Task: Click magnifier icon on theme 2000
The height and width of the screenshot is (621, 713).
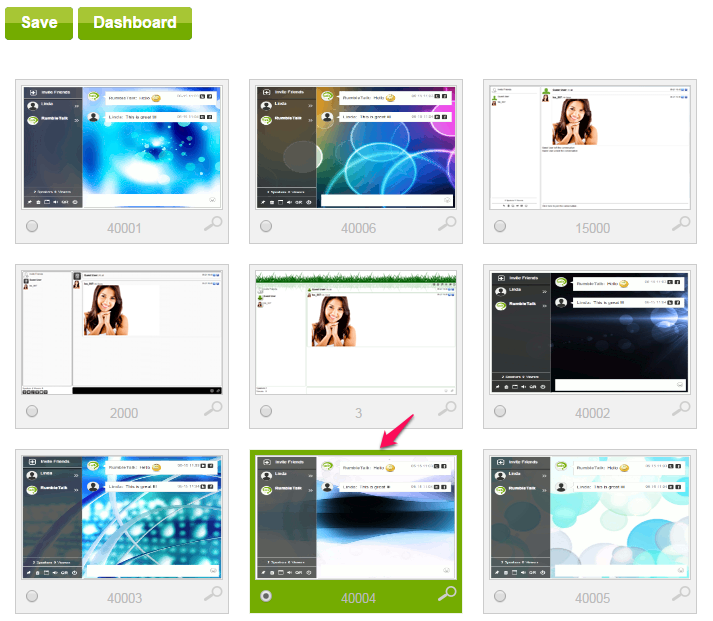Action: click(214, 409)
